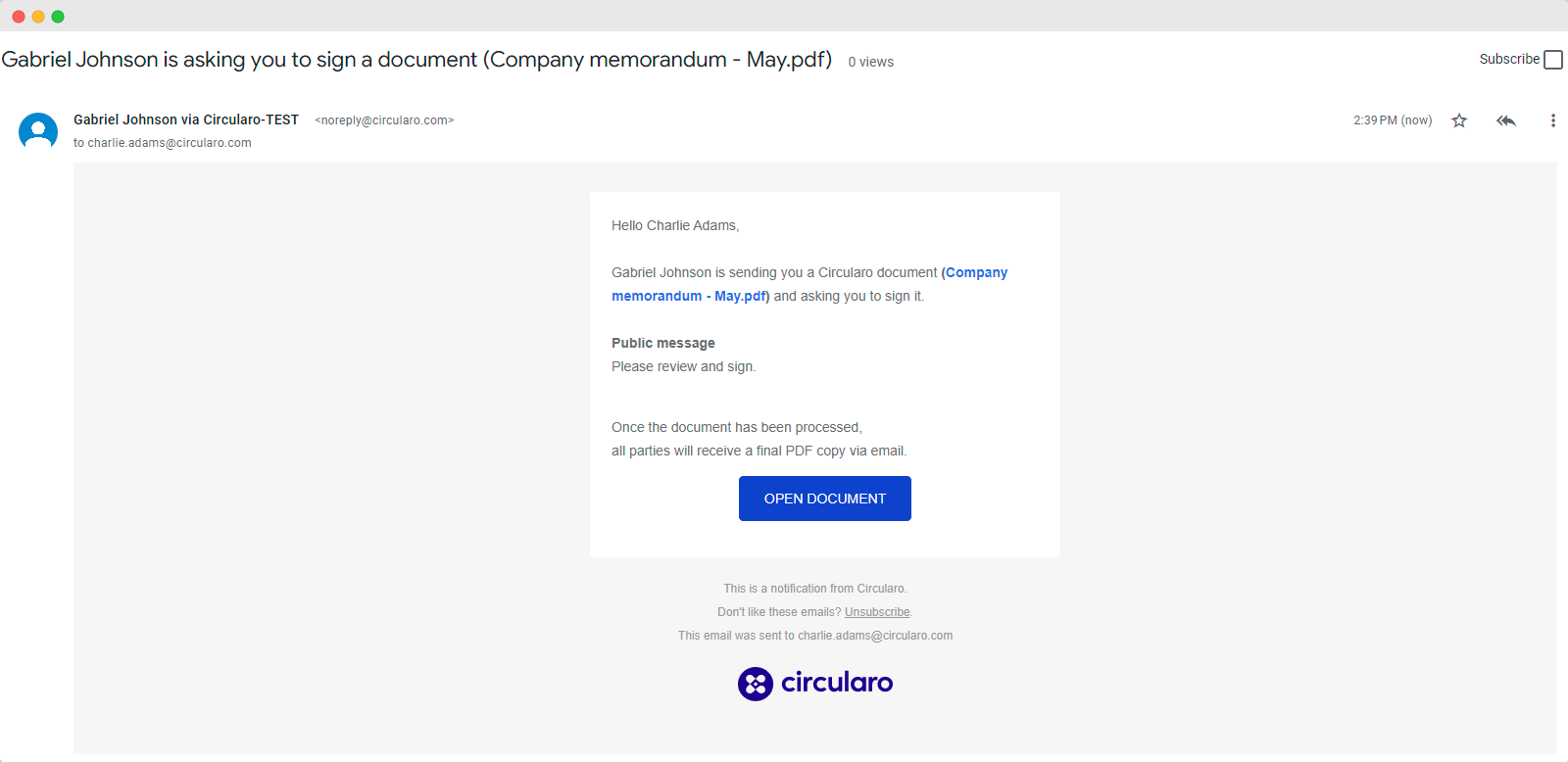The height and width of the screenshot is (762, 1568).
Task: Star this email
Action: click(x=1459, y=120)
